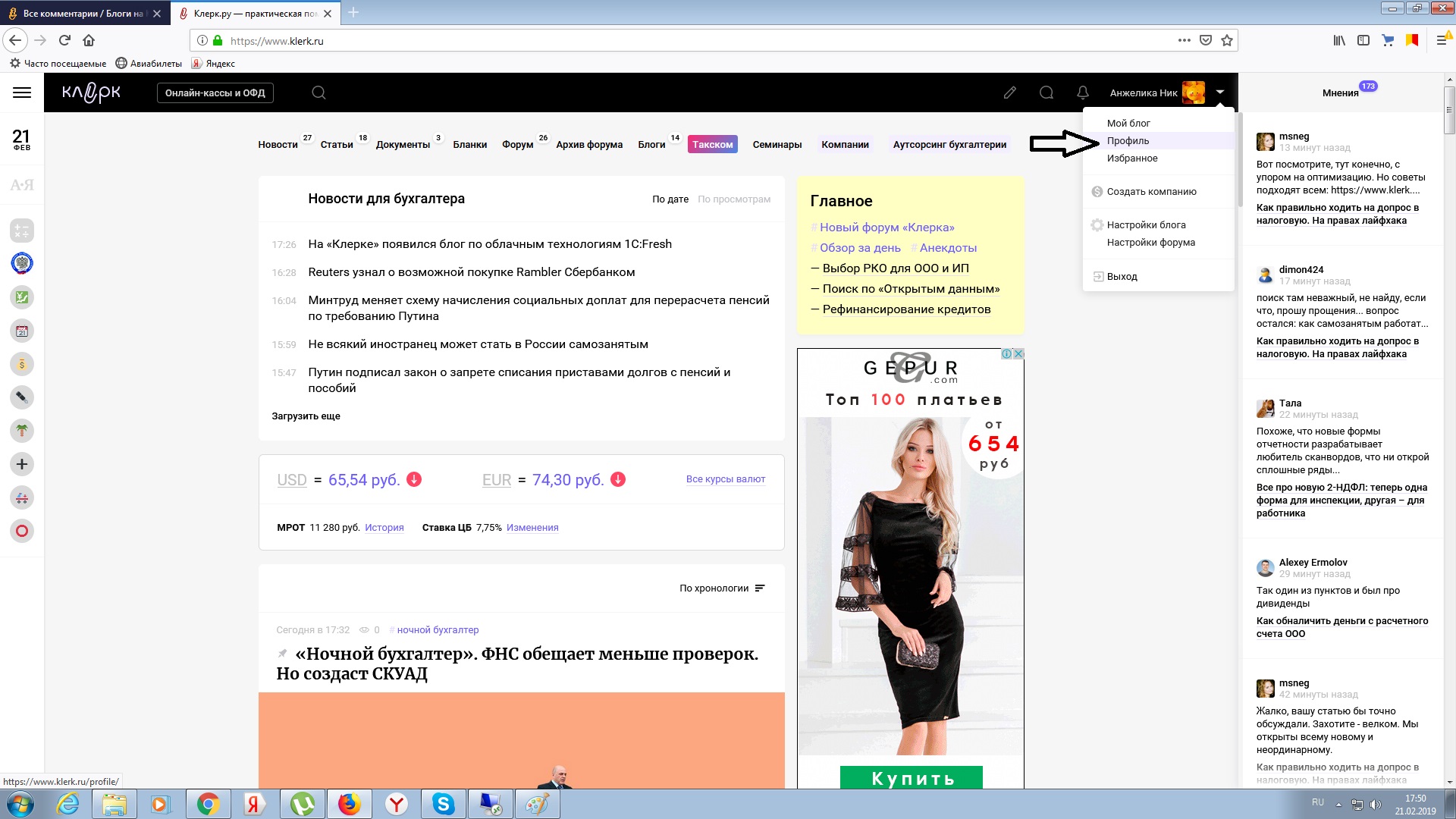Image resolution: width=1456 pixels, height=819 pixels.
Task: Open the notifications bell icon
Action: click(x=1083, y=93)
